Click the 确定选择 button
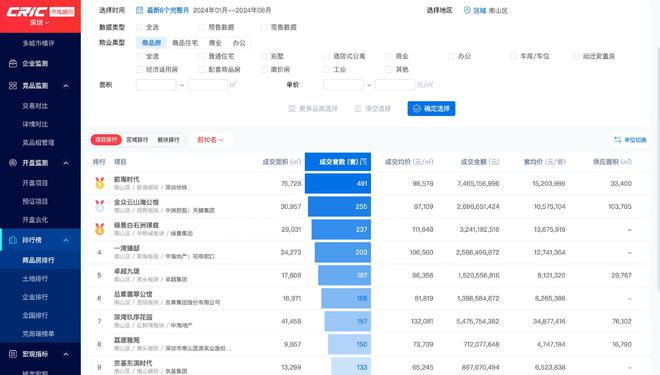 click(x=431, y=109)
